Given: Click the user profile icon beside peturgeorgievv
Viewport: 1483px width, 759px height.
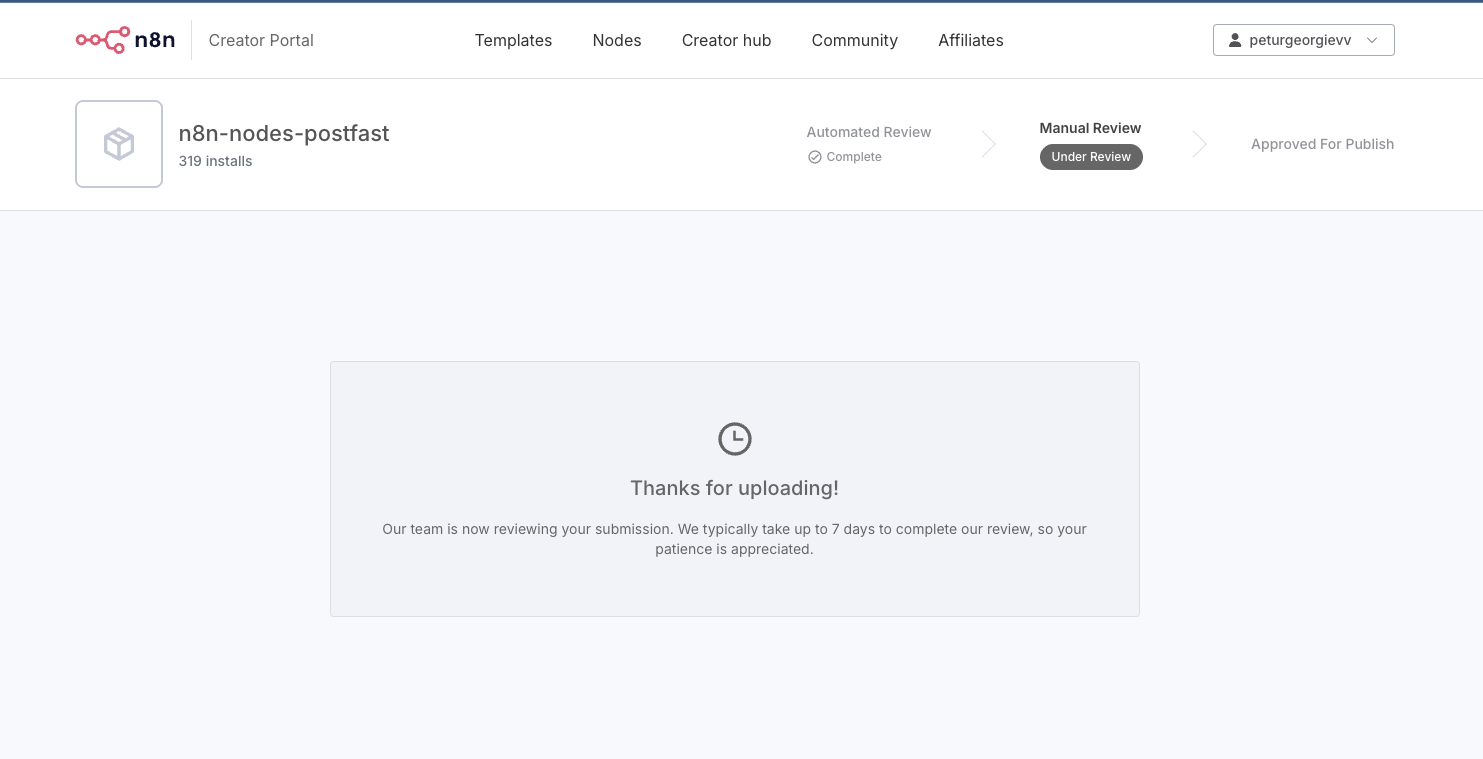Looking at the screenshot, I should [1235, 40].
